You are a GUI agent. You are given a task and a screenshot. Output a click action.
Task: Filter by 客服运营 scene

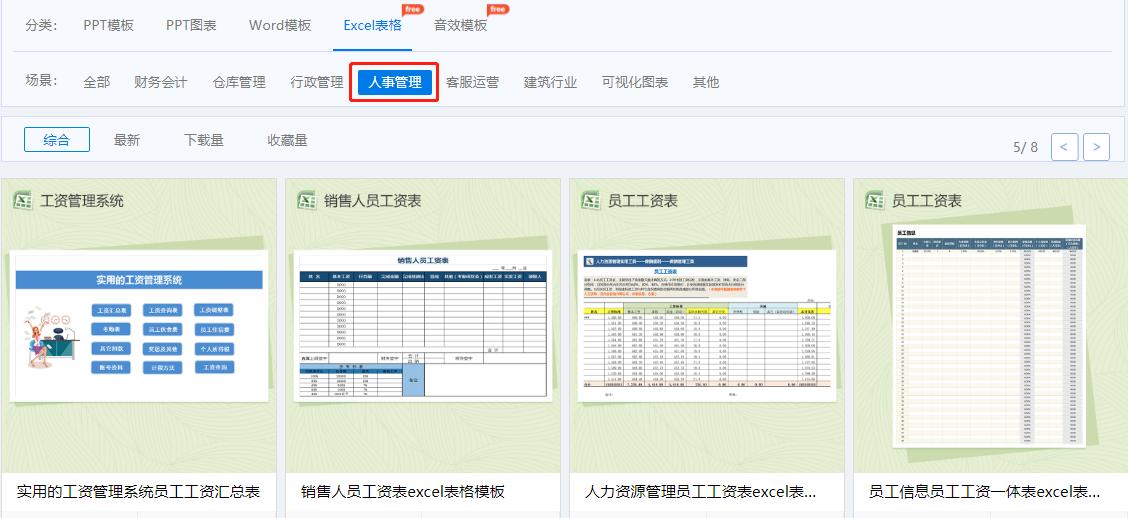tap(472, 82)
